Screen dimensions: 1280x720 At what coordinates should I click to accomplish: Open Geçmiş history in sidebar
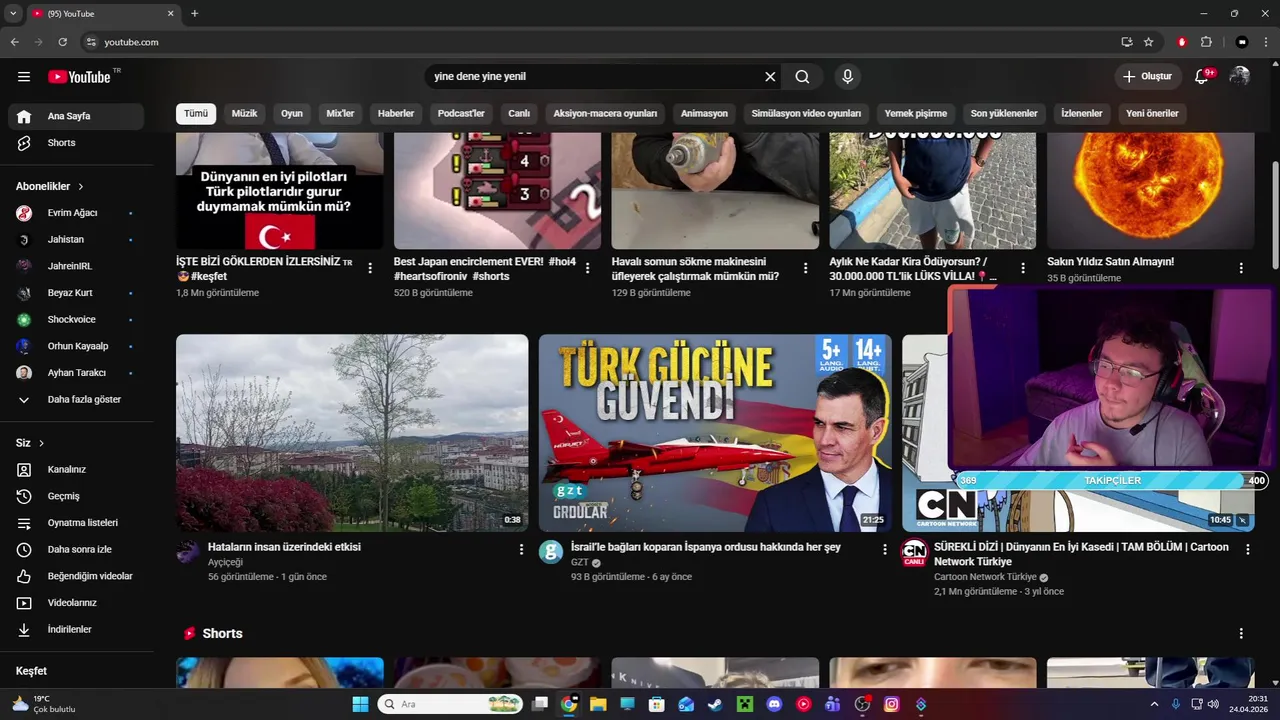point(76,496)
